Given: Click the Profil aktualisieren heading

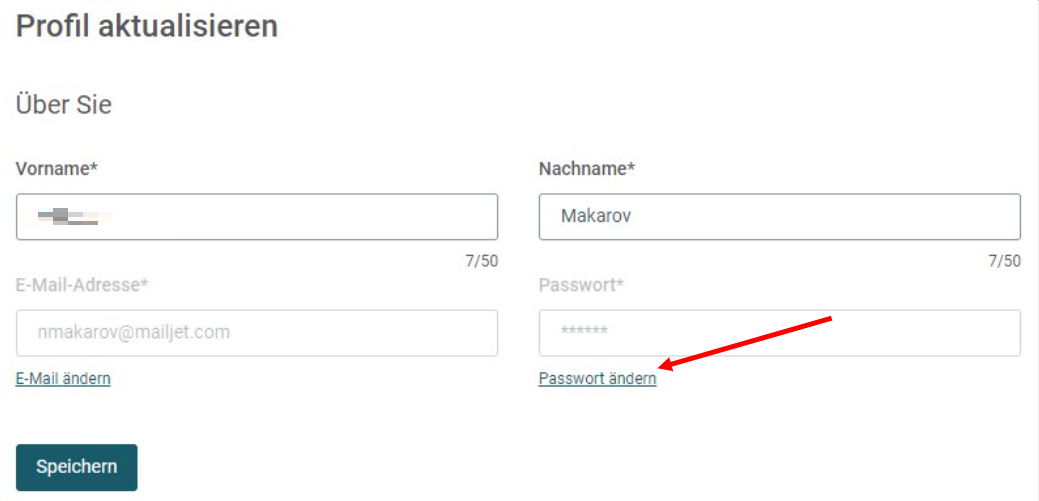Looking at the screenshot, I should click(146, 27).
